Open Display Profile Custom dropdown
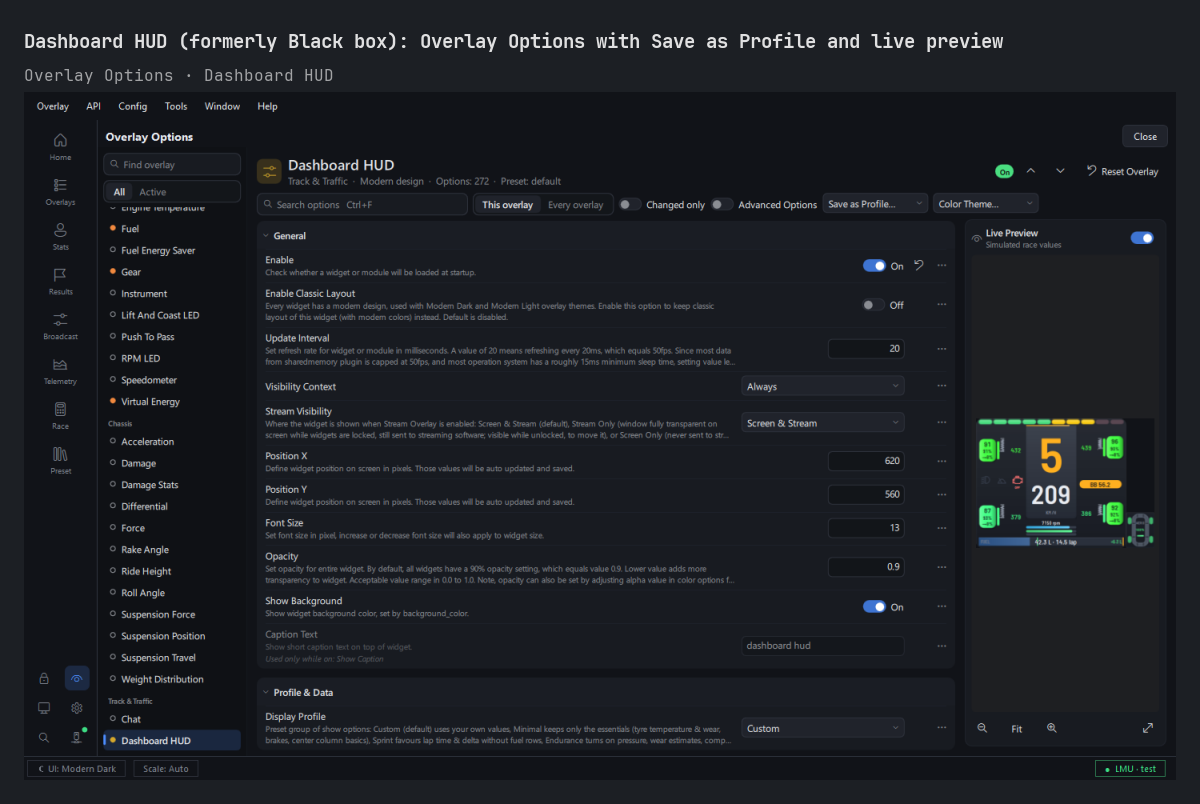Screen dimensions: 1200x804 click(x=822, y=728)
